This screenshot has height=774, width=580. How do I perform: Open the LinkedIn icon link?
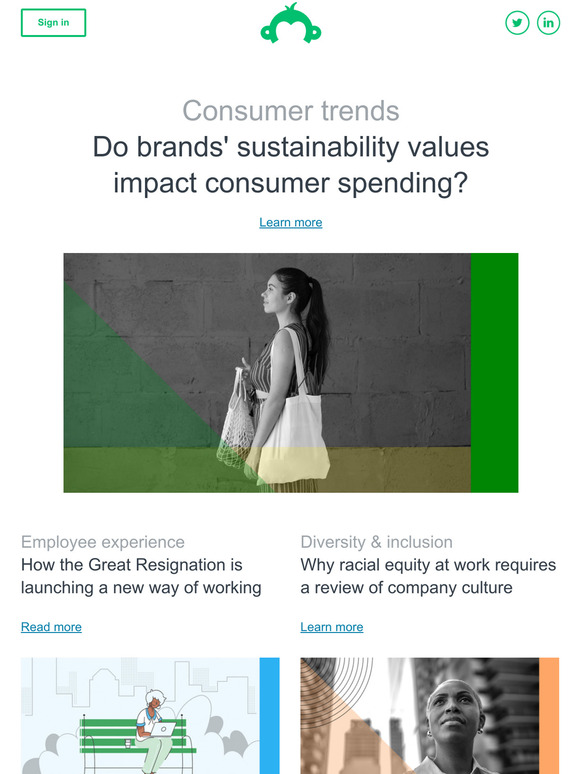tap(548, 23)
